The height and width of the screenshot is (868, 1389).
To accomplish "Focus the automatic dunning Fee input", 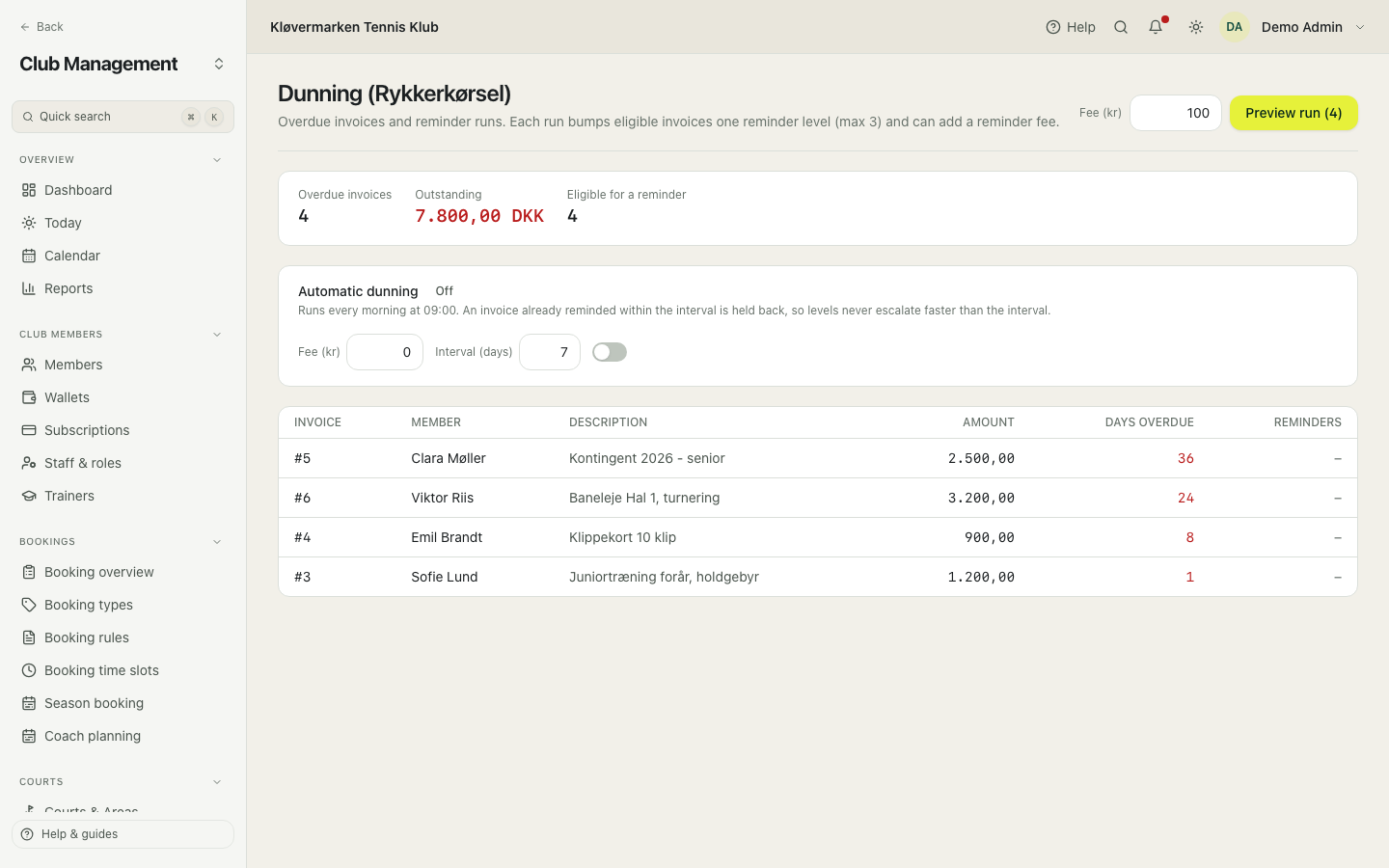I will tap(385, 352).
